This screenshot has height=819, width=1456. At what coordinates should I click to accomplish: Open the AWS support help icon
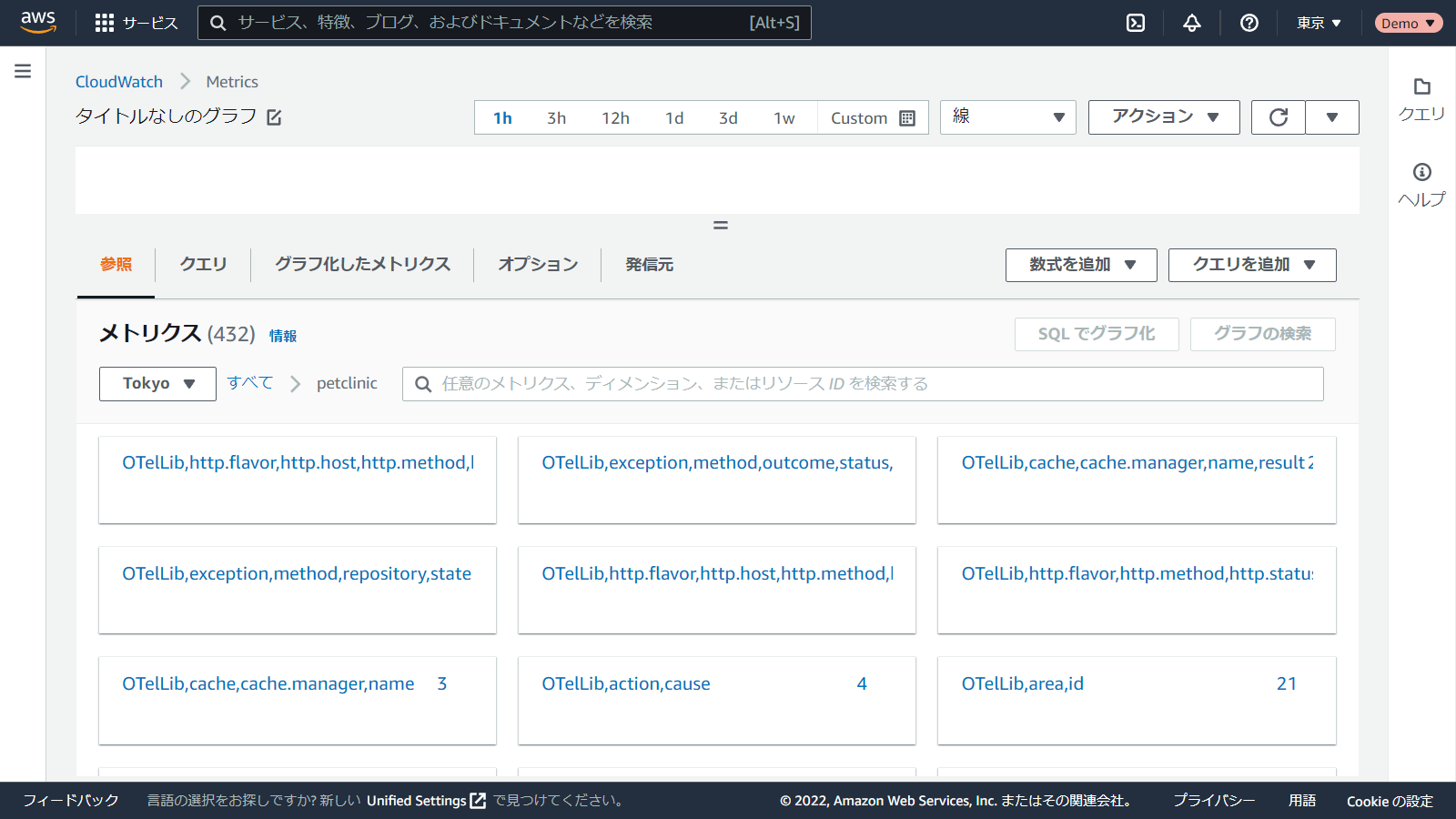click(x=1249, y=23)
